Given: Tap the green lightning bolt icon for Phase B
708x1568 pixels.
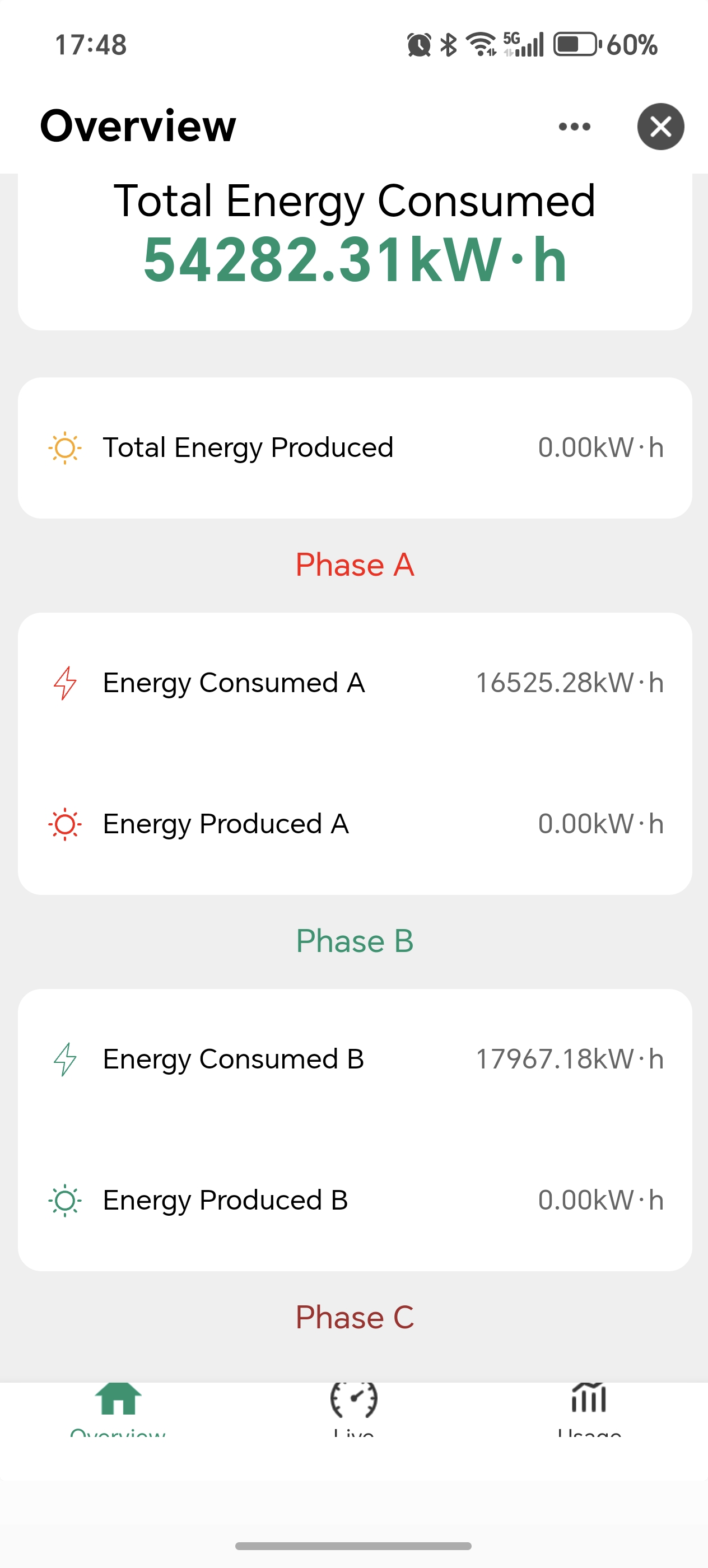Looking at the screenshot, I should pos(64,1059).
